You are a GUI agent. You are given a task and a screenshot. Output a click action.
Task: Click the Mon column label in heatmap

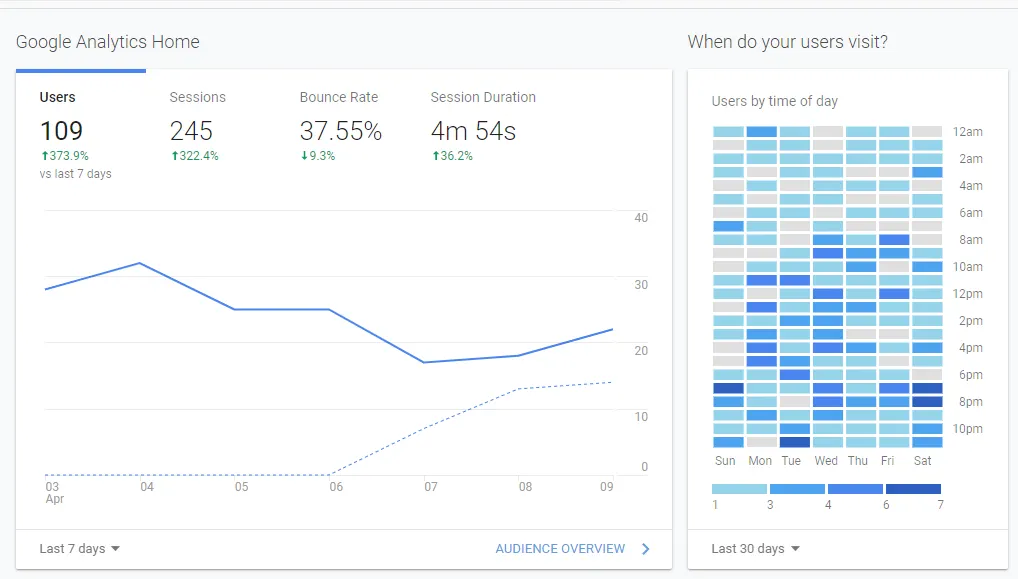coord(760,461)
